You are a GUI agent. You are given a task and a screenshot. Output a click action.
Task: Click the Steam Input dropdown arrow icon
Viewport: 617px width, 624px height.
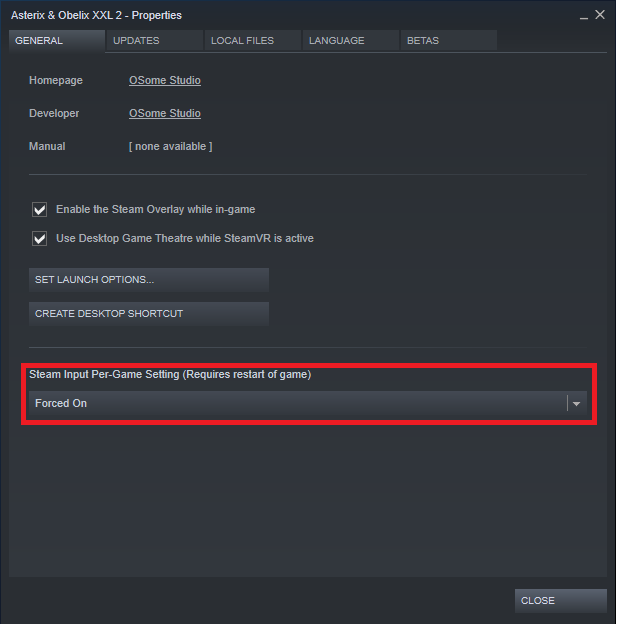[576, 404]
